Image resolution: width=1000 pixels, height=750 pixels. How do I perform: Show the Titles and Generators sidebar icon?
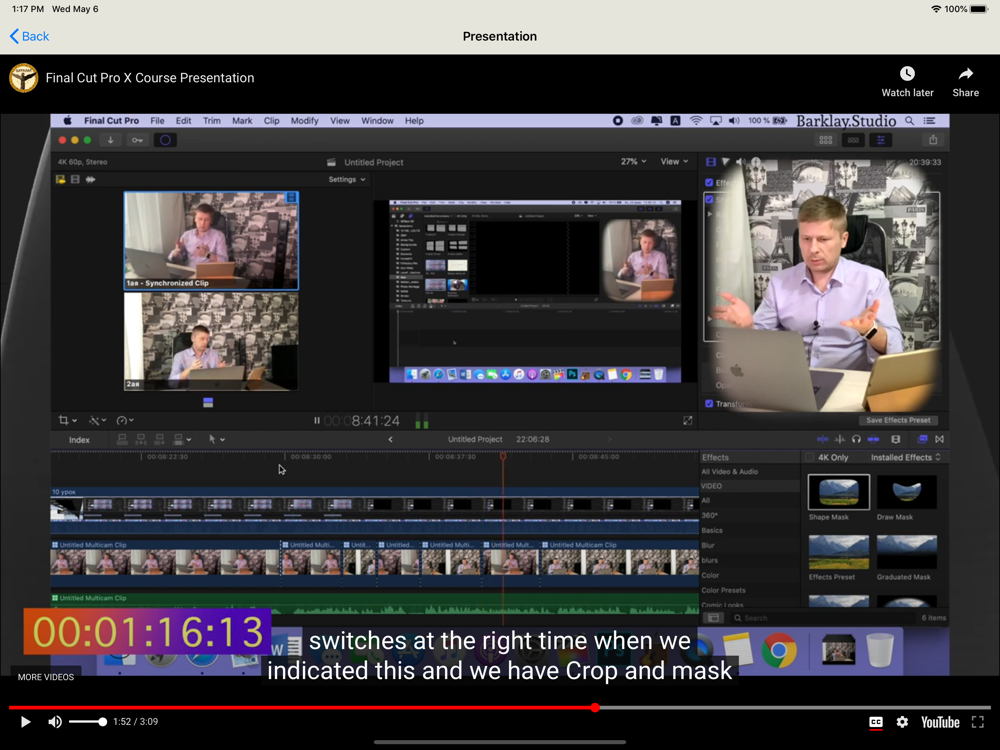point(91,180)
